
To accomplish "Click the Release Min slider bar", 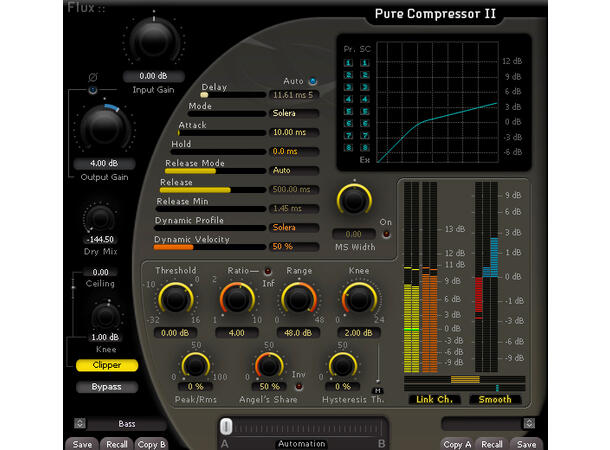I will (x=211, y=209).
